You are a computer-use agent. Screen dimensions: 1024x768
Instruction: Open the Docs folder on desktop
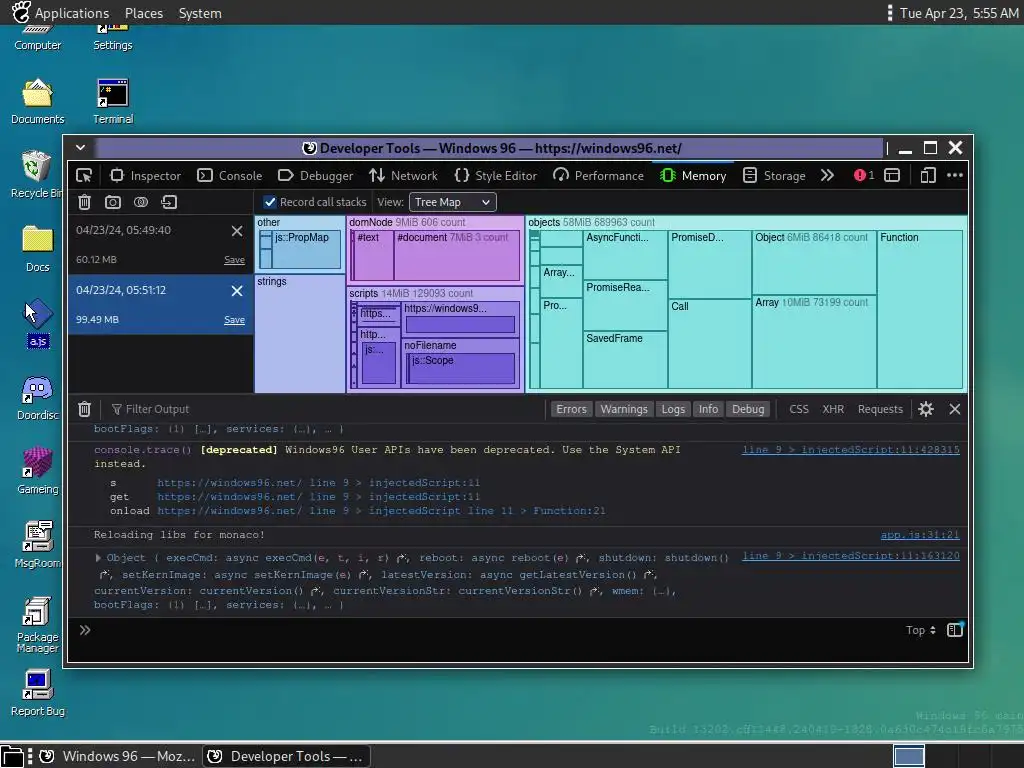37,249
